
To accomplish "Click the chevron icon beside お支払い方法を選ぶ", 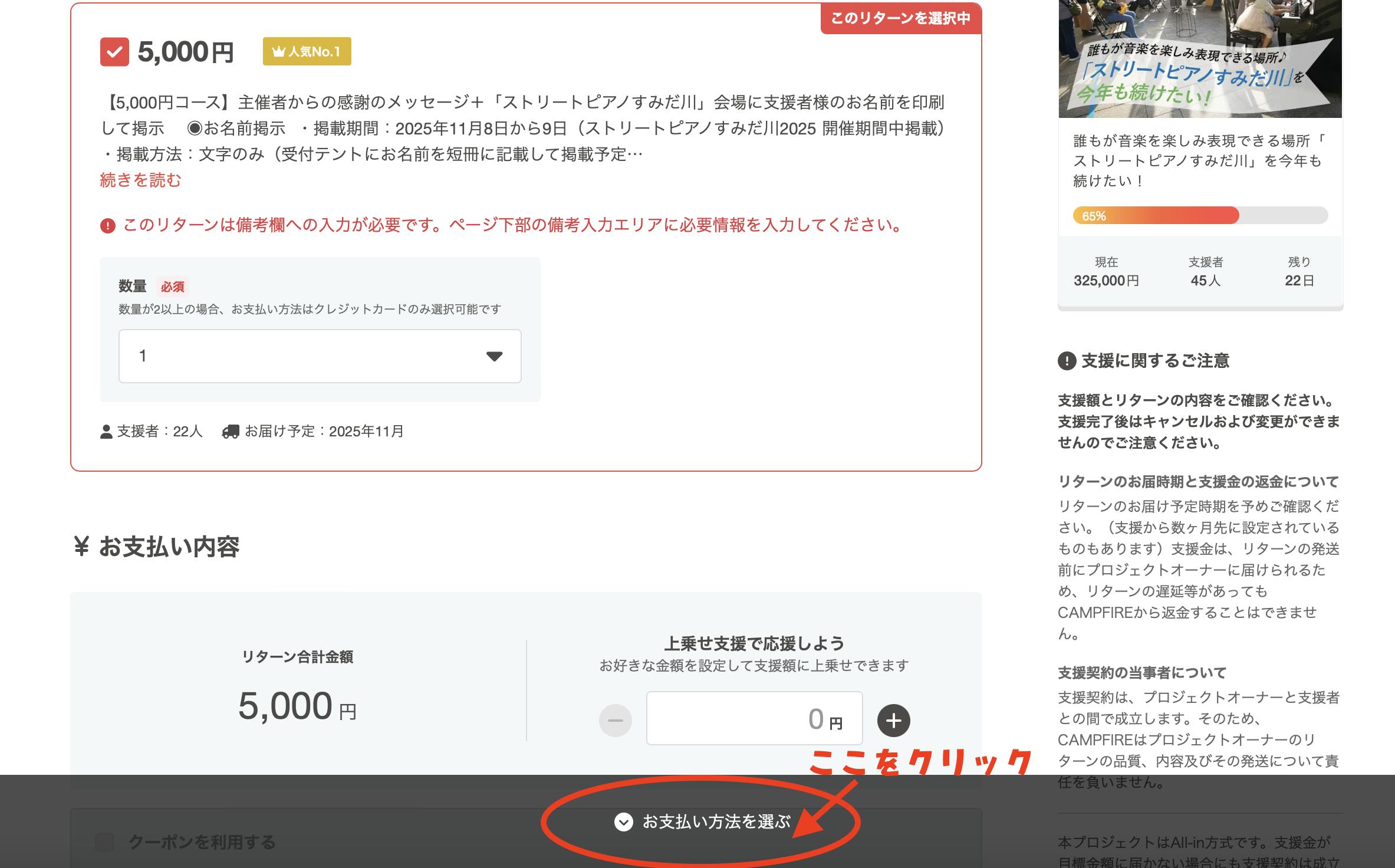I will pyautogui.click(x=623, y=821).
